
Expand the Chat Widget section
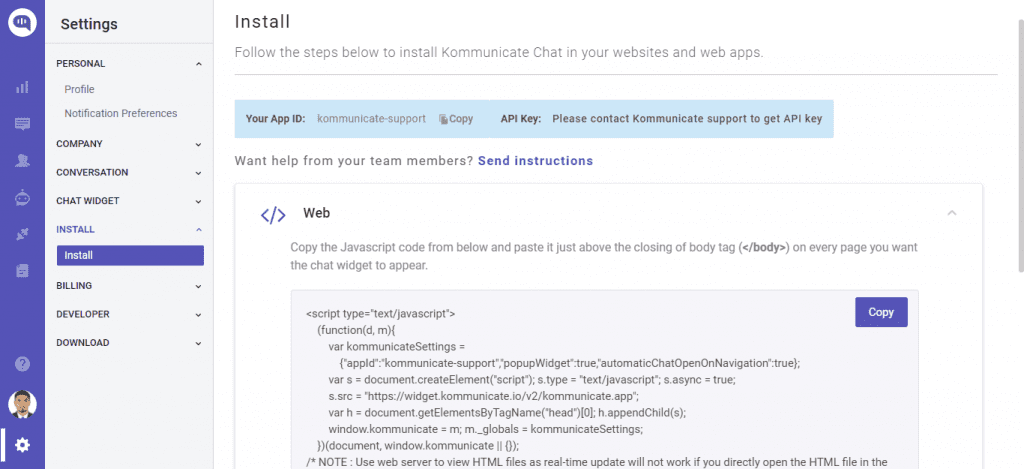click(x=198, y=201)
